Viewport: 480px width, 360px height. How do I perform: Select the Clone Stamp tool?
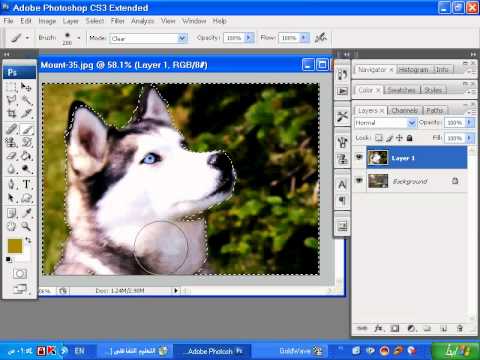coord(11,142)
